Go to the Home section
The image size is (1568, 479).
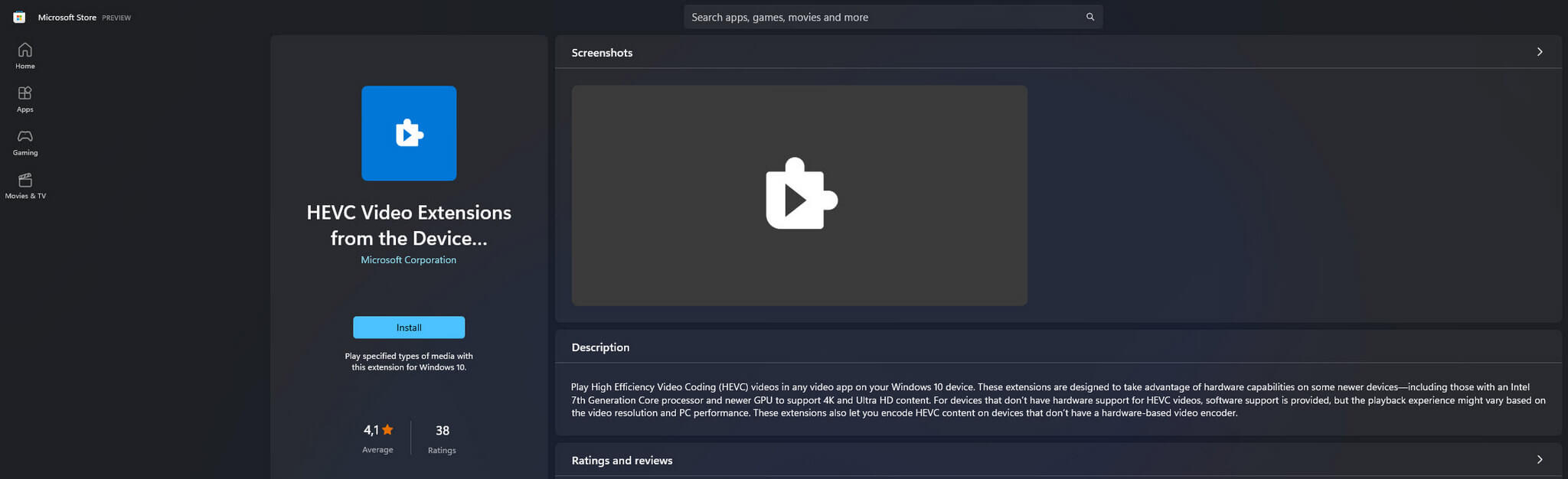point(25,56)
